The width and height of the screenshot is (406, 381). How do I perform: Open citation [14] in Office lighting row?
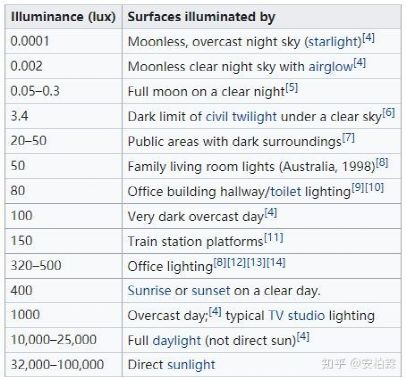click(x=276, y=262)
